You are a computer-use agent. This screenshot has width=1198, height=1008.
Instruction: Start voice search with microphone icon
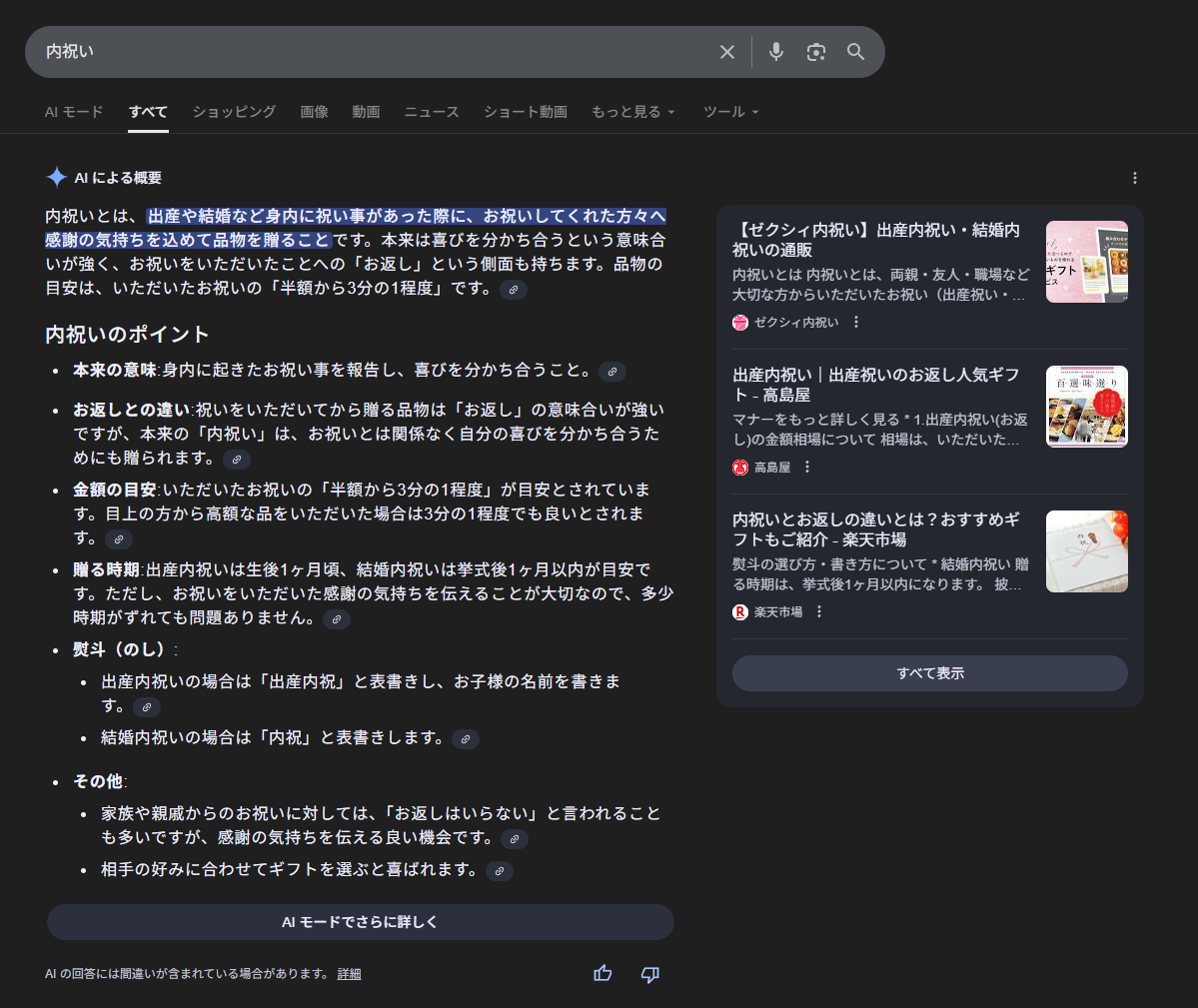pos(776,52)
